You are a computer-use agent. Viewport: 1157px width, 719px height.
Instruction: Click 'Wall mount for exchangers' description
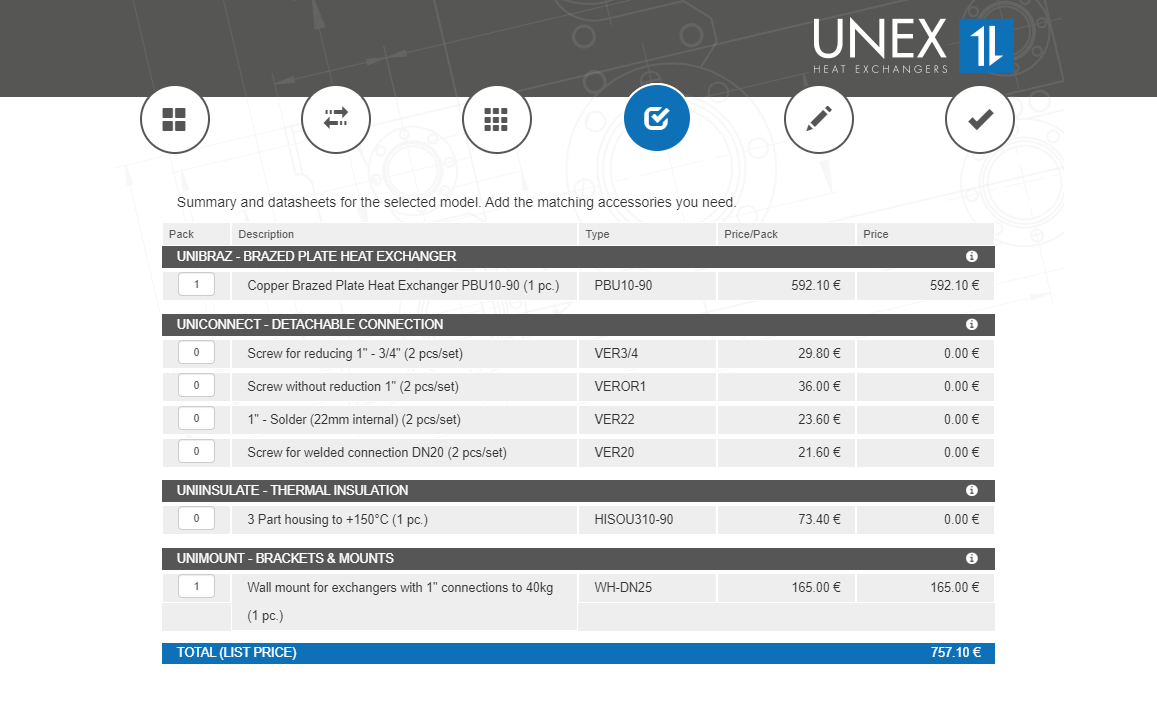(400, 602)
